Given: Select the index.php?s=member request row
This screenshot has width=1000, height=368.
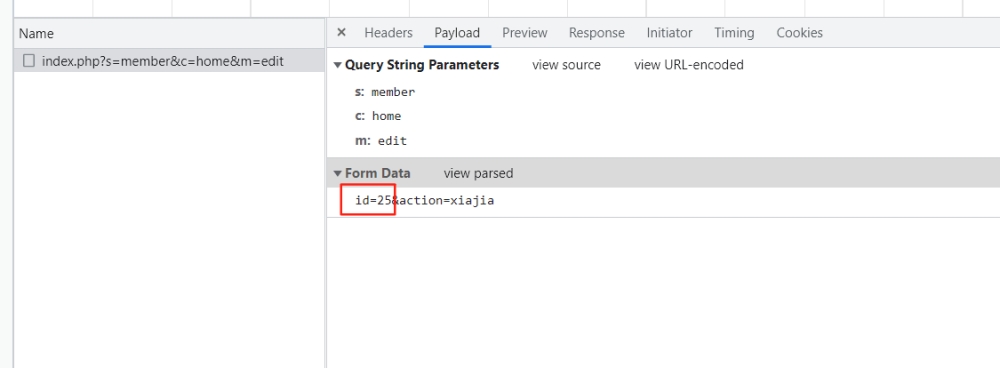Looking at the screenshot, I should pyautogui.click(x=169, y=61).
